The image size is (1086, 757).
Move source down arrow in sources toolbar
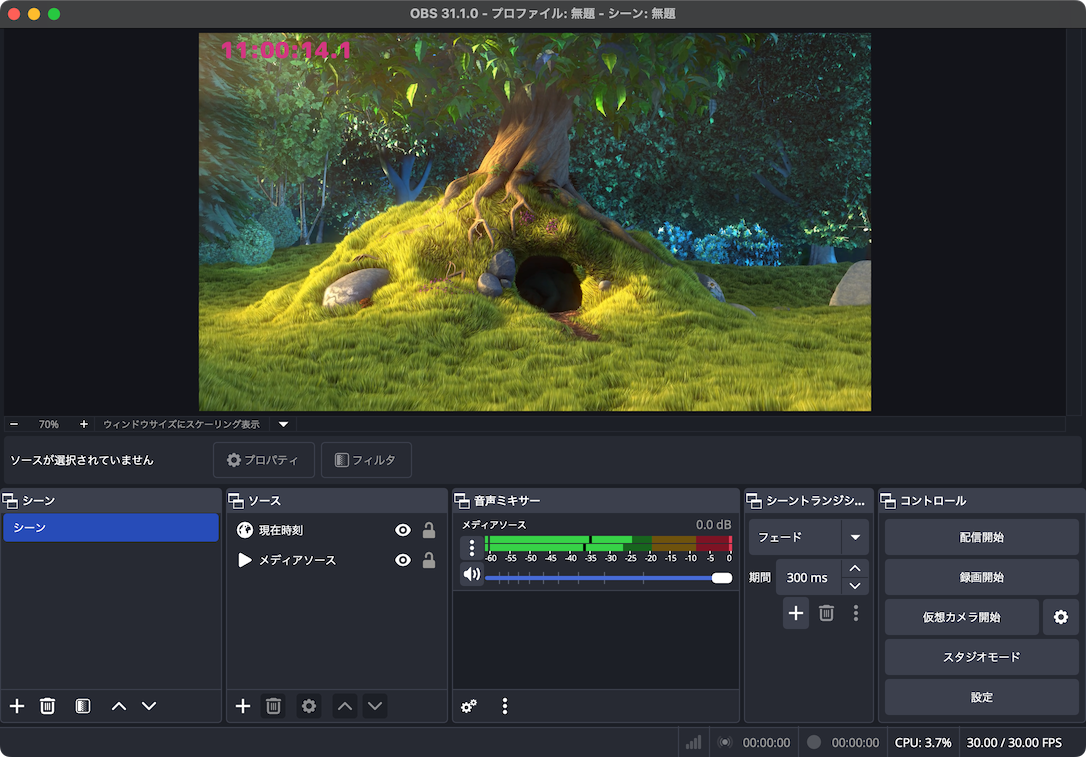point(375,706)
